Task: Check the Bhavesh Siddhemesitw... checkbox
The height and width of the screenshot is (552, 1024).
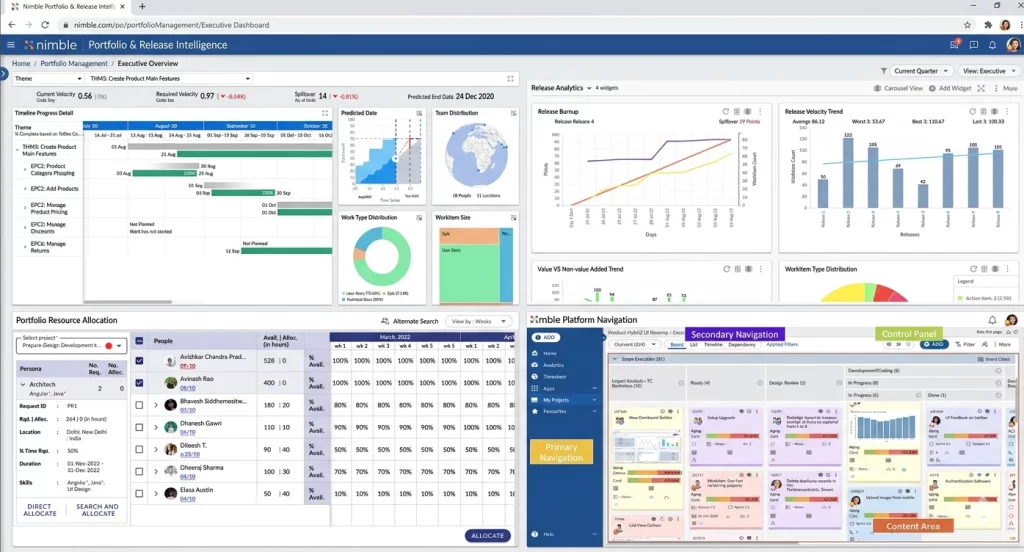Action: point(139,405)
